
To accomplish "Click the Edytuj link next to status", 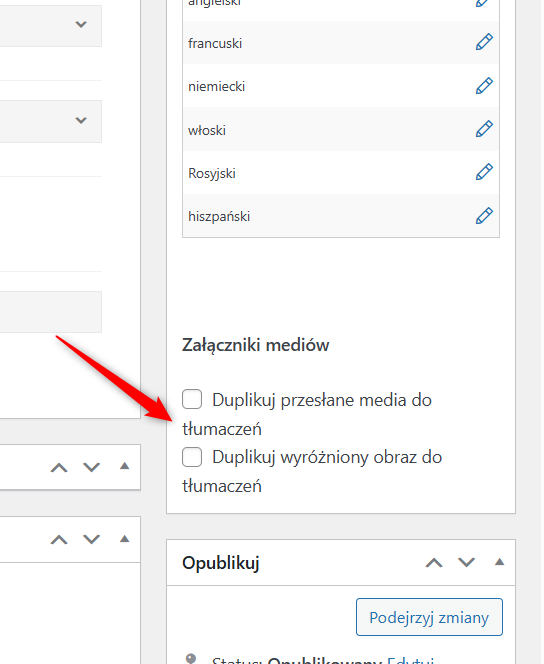I will point(411,661).
